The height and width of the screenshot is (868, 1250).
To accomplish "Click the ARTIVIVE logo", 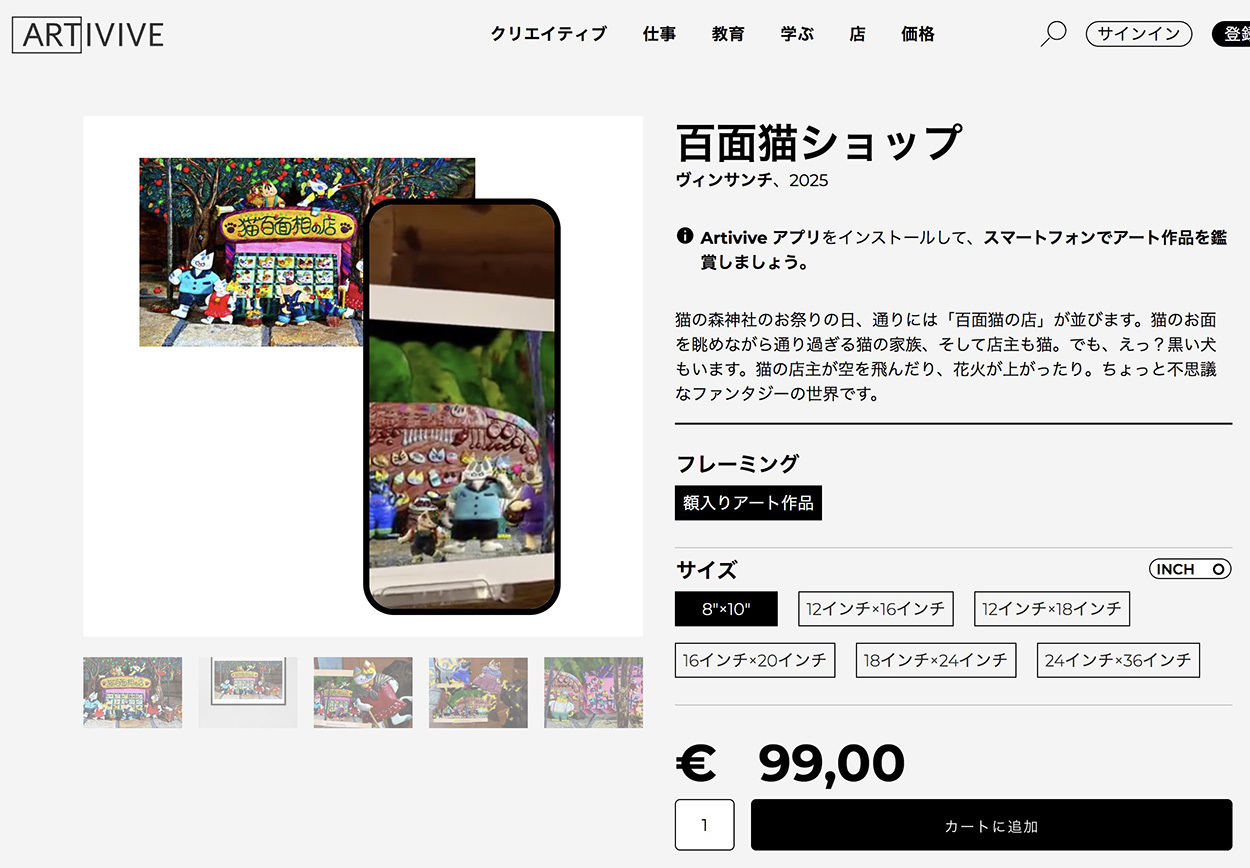I will [88, 35].
